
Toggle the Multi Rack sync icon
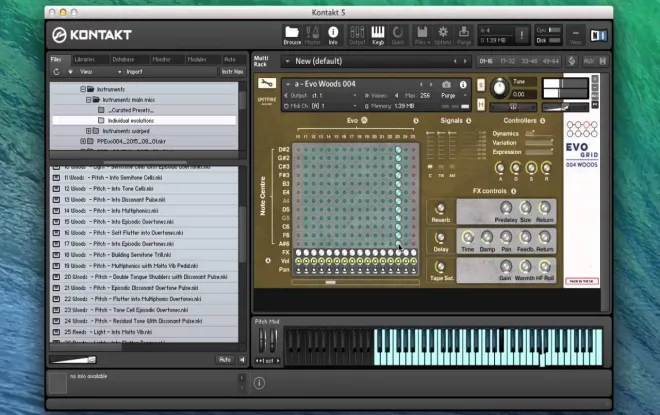572,61
